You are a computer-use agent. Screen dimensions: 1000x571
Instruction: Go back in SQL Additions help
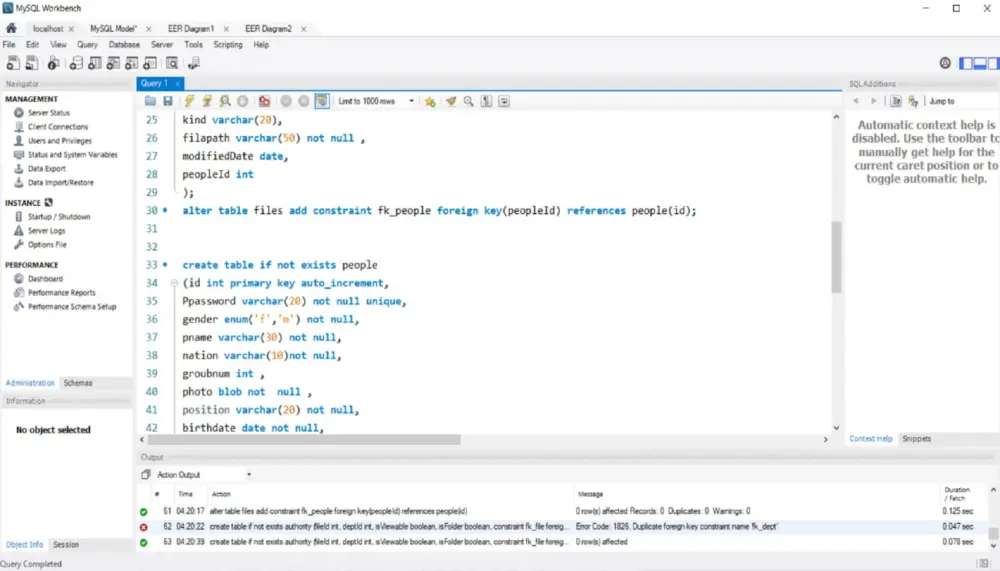coord(856,101)
